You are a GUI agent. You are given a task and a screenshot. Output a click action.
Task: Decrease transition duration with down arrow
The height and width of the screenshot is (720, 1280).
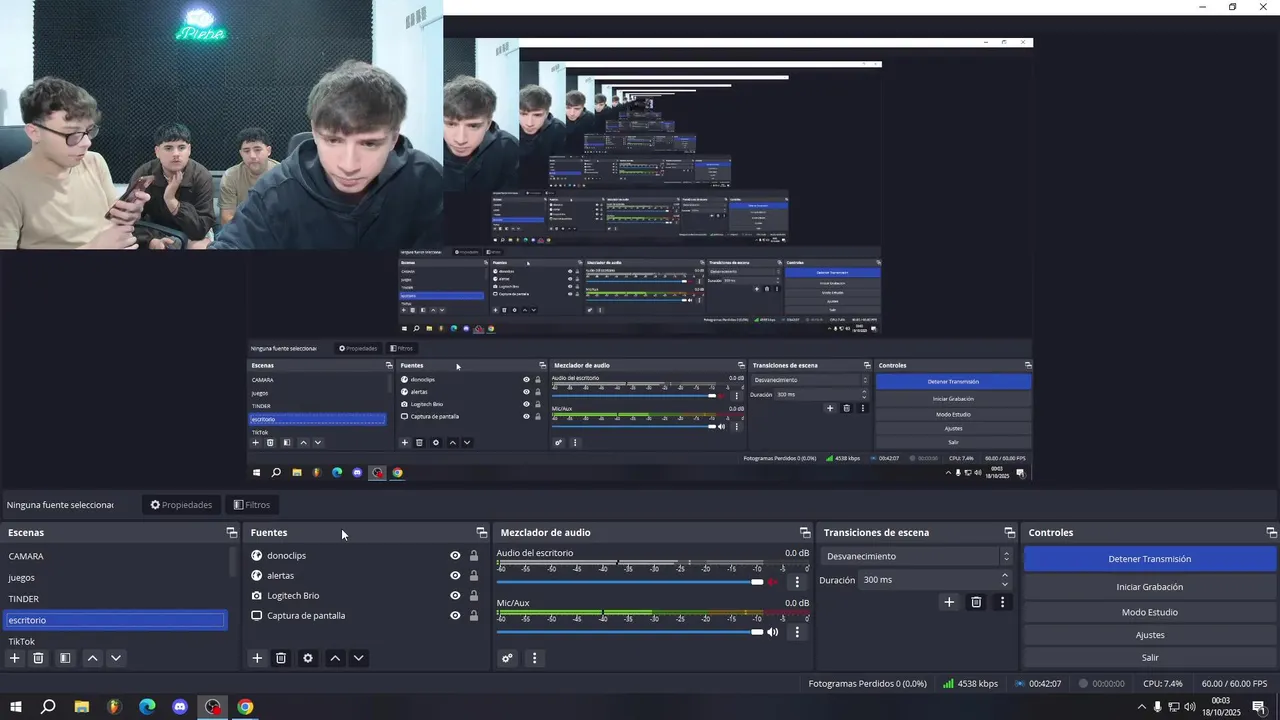point(1005,584)
